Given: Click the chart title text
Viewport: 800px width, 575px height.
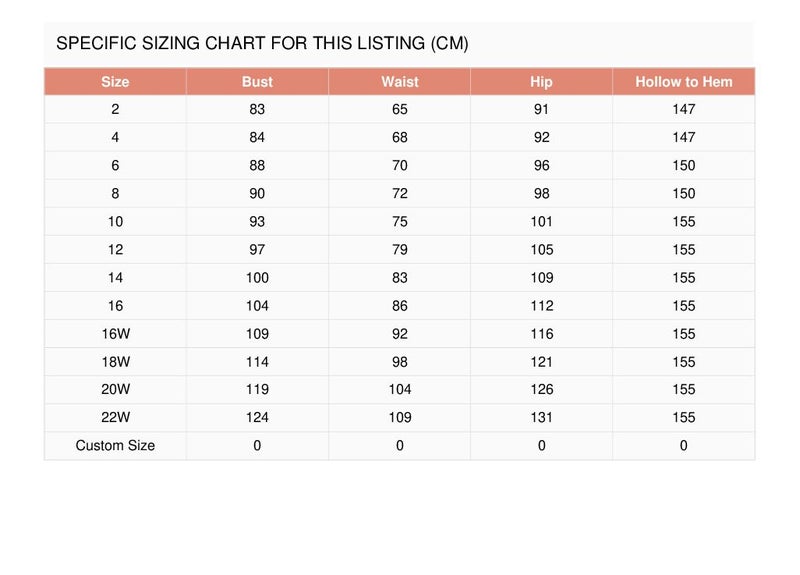Looking at the screenshot, I should (x=262, y=43).
